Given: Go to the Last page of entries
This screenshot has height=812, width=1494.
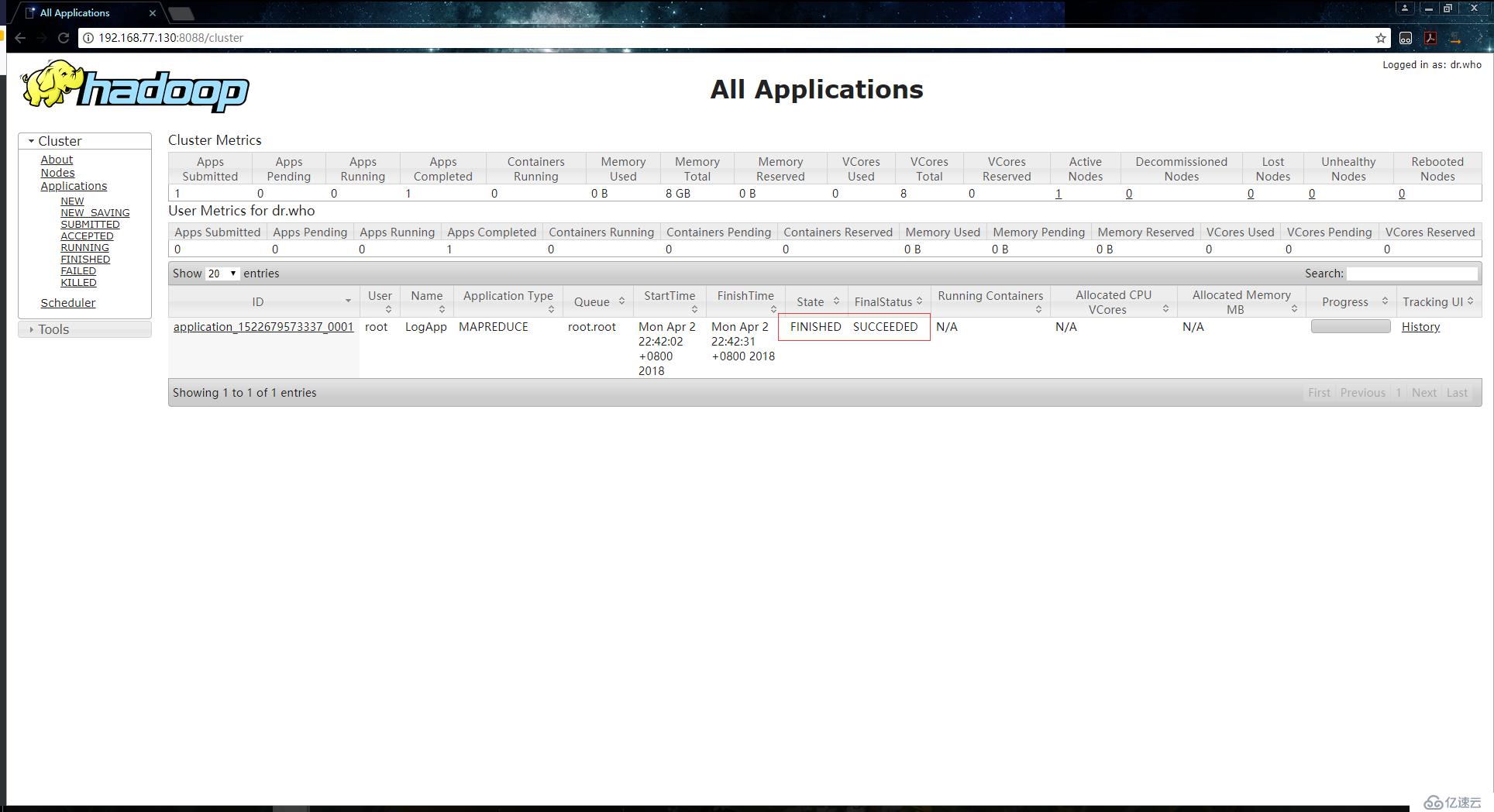Looking at the screenshot, I should 1457,393.
